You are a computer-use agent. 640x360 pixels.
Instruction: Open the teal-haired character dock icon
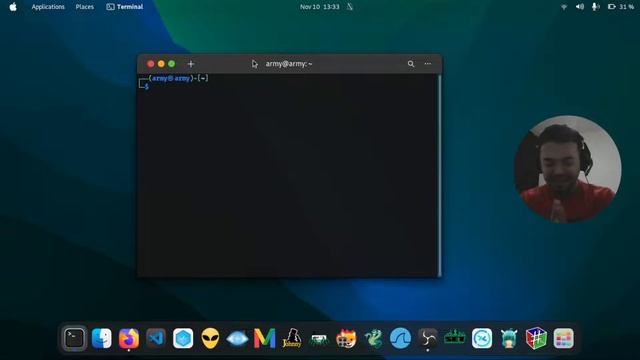[509, 338]
